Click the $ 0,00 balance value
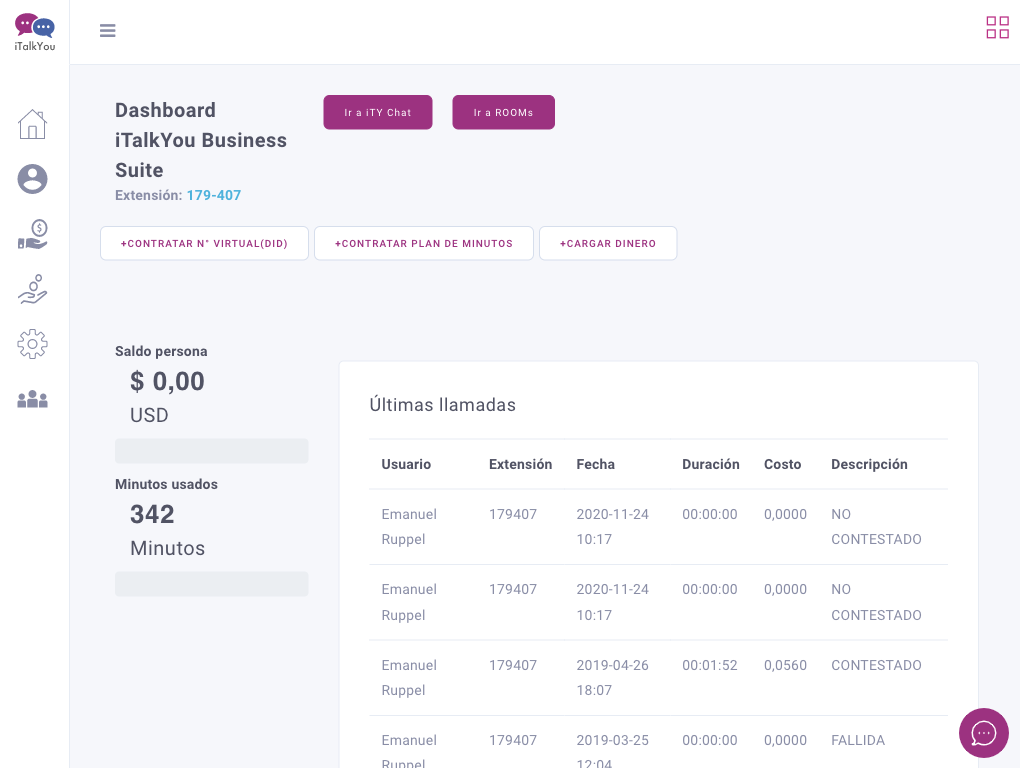Image resolution: width=1020 pixels, height=768 pixels. [x=167, y=381]
